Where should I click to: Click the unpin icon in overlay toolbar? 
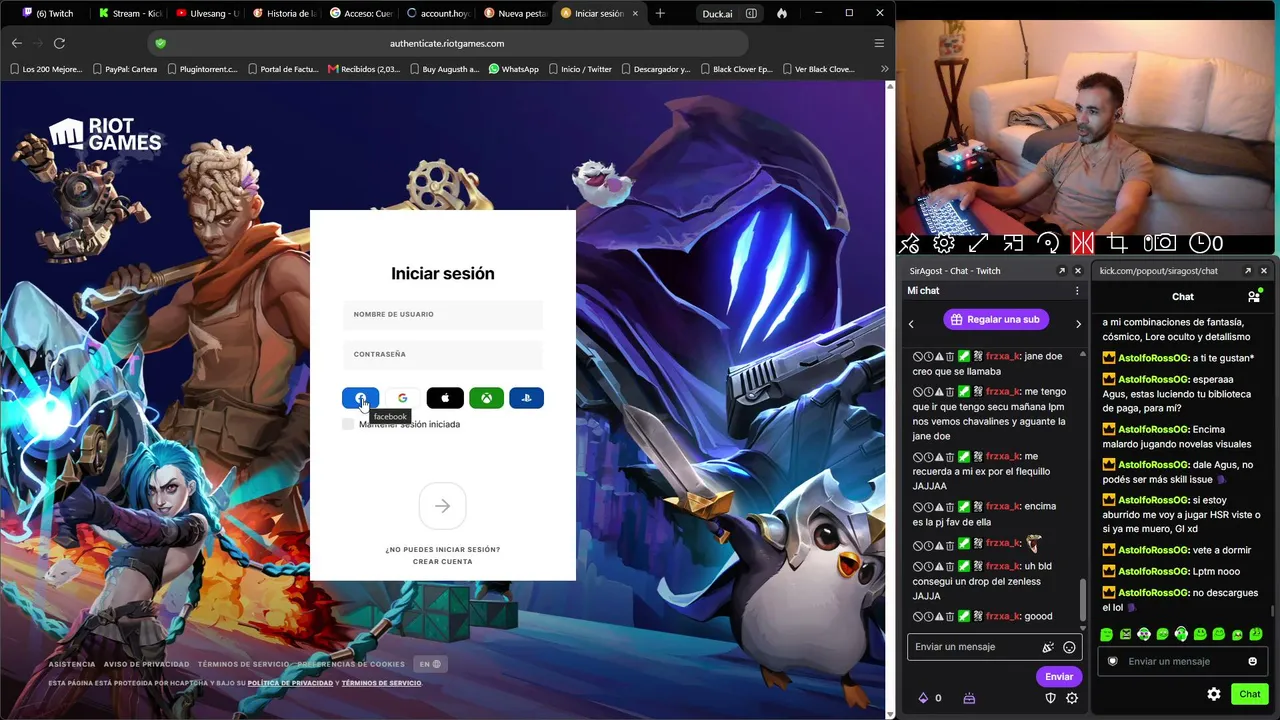(909, 243)
